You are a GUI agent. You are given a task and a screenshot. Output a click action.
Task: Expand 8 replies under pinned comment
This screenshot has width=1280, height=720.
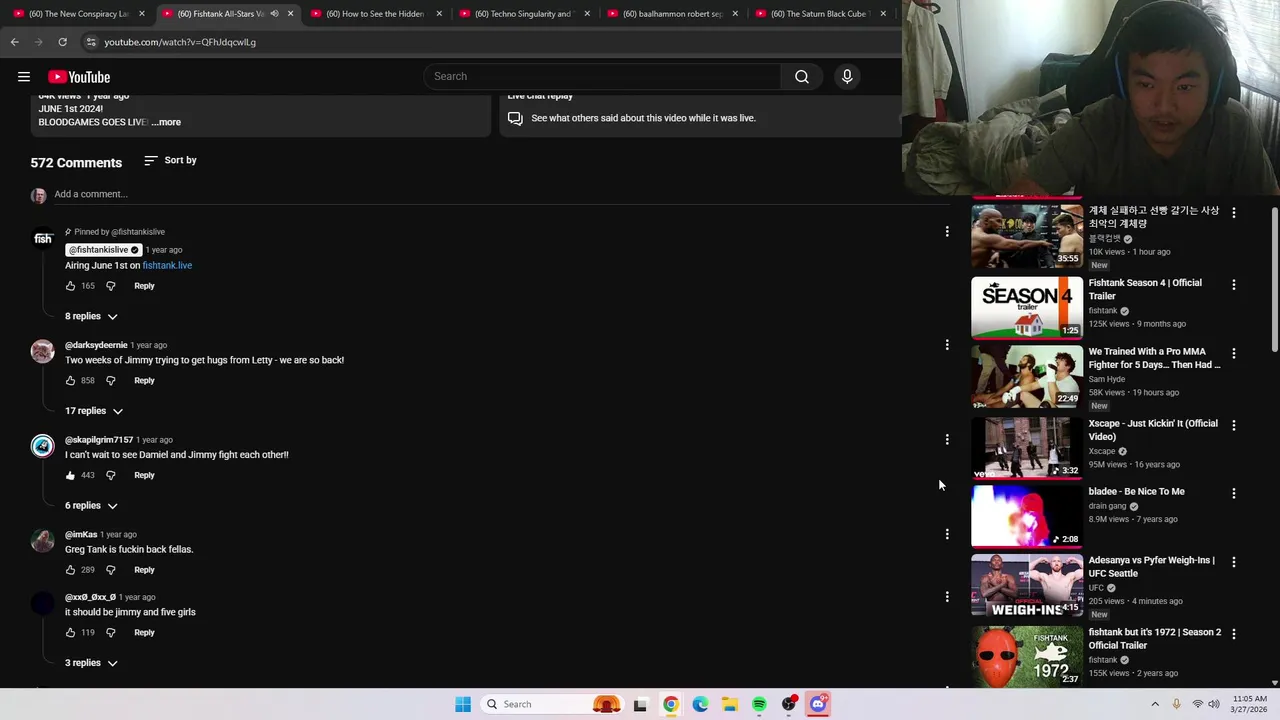pyautogui.click(x=91, y=316)
